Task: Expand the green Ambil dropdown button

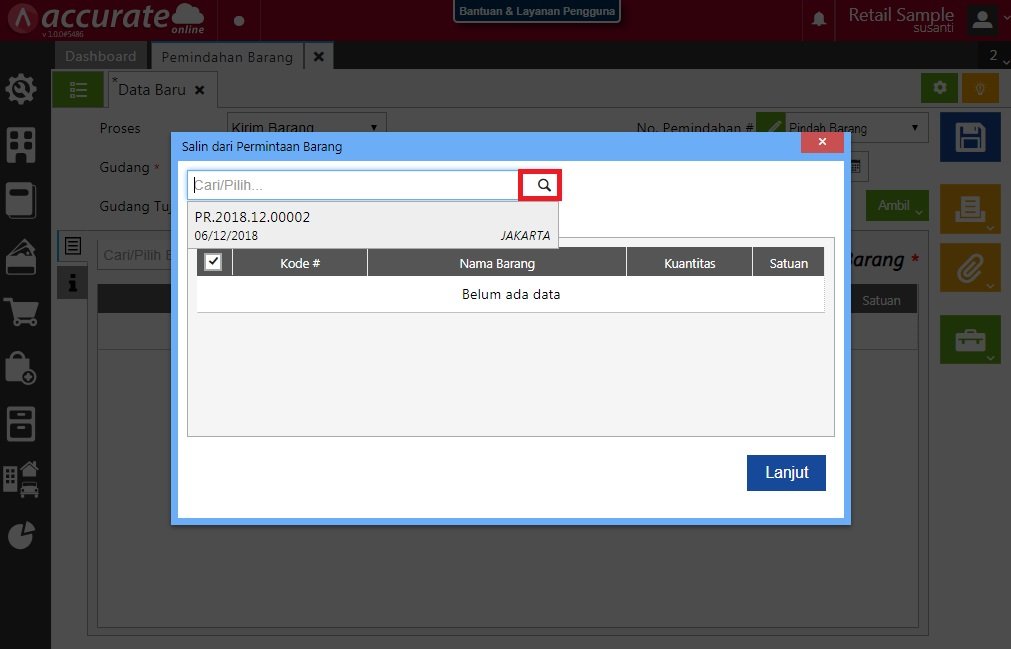Action: (897, 206)
